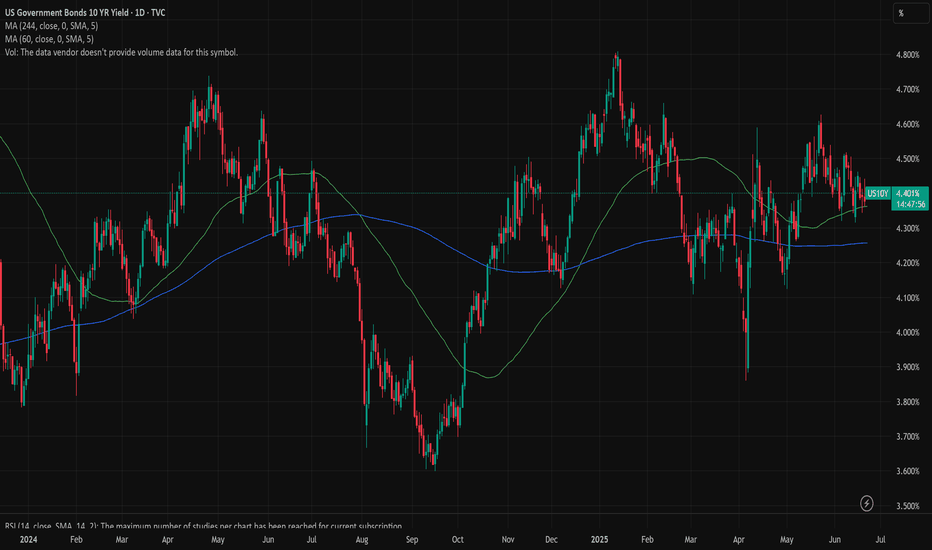
Task: Click the 4.000% price axis label
Action: point(908,332)
